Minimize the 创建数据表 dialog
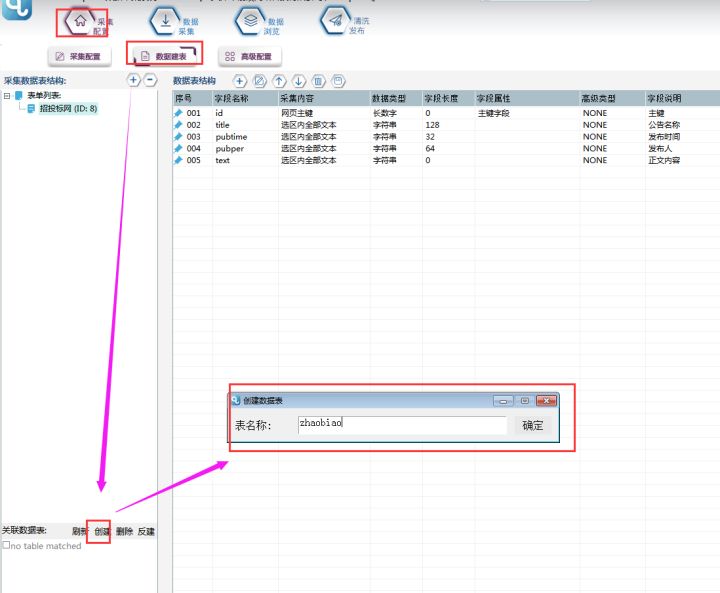 coord(503,401)
